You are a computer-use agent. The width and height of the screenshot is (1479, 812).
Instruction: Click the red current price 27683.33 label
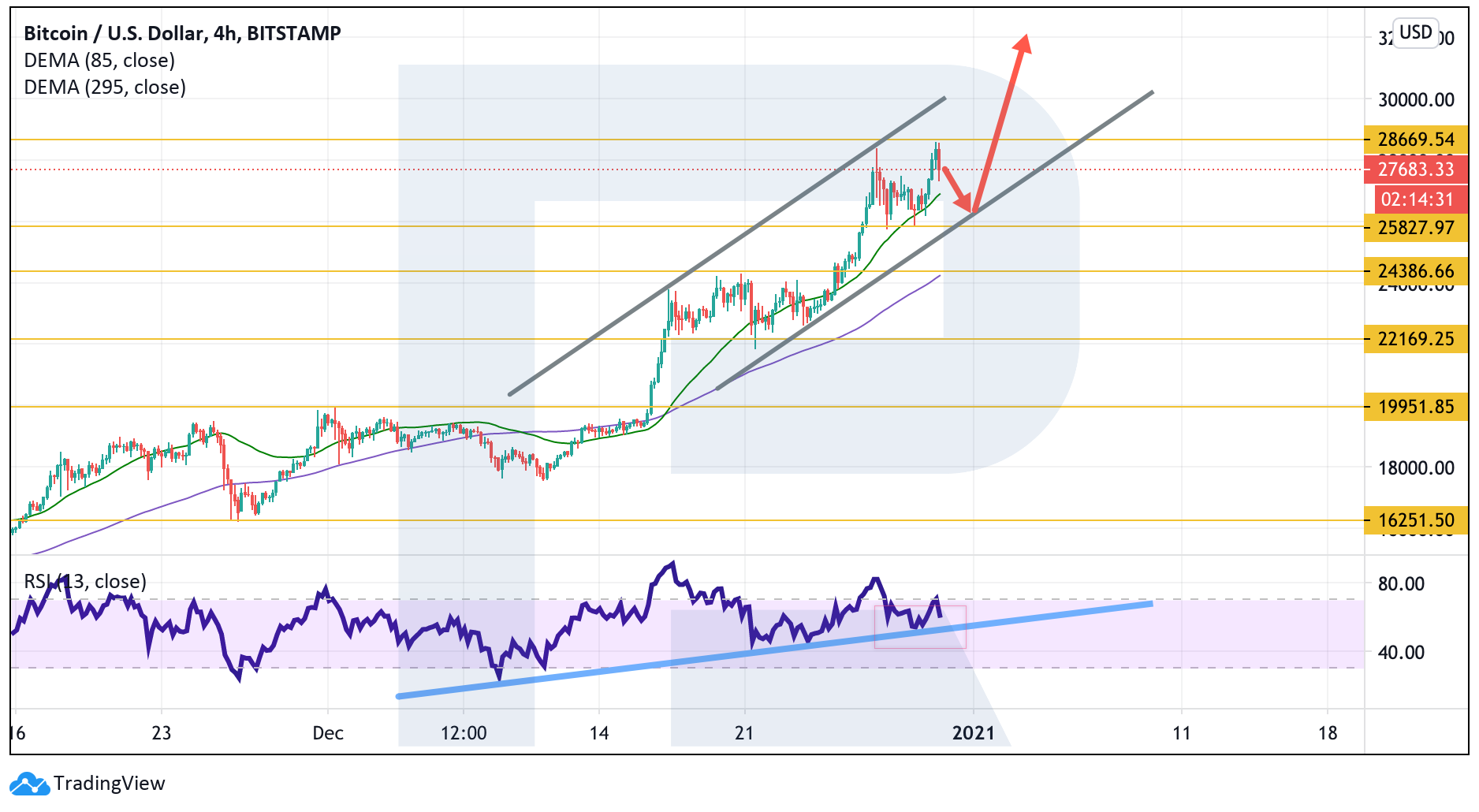1415,169
